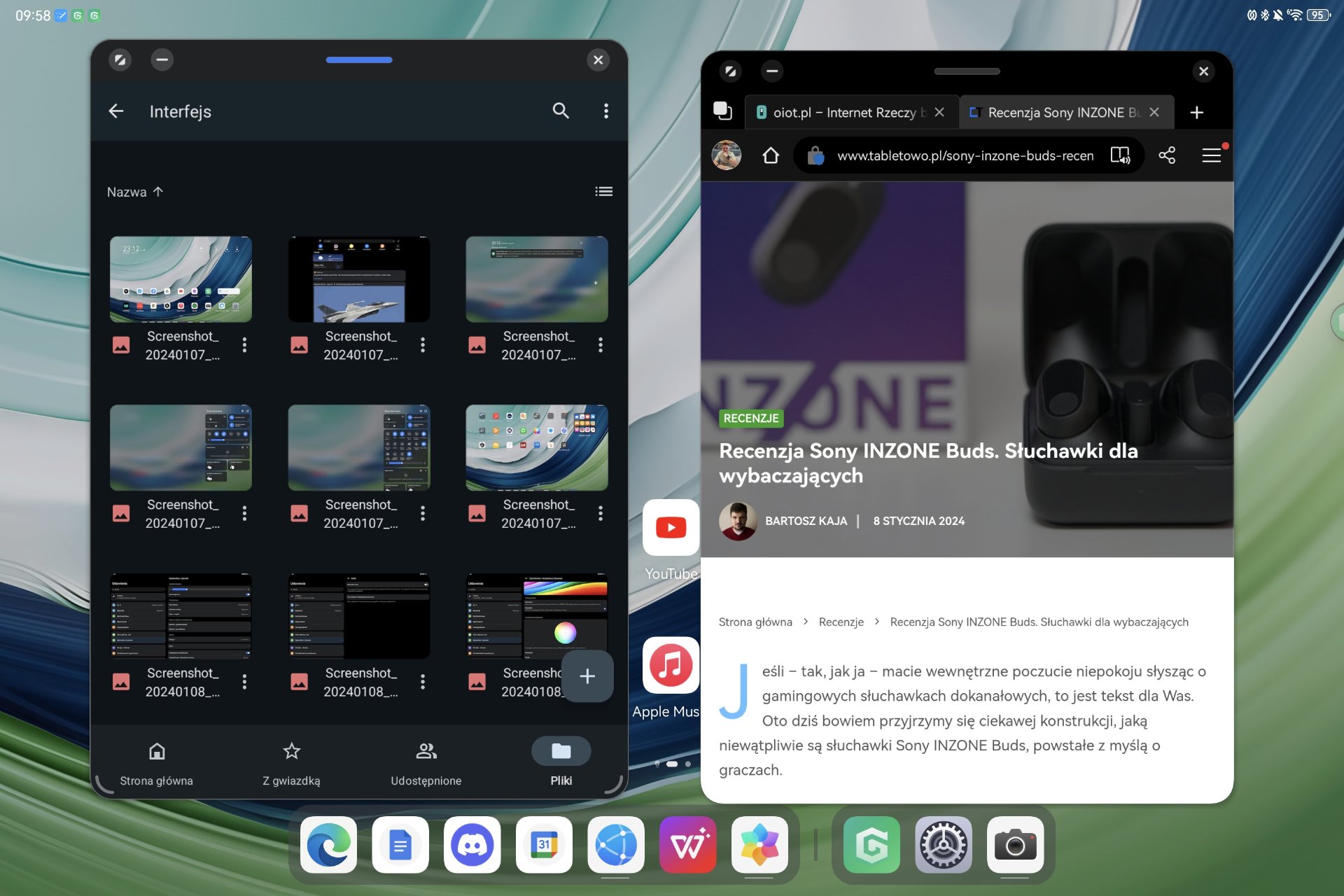Image resolution: width=1344 pixels, height=896 pixels.
Task: Open Settings from the dock
Action: [x=944, y=845]
